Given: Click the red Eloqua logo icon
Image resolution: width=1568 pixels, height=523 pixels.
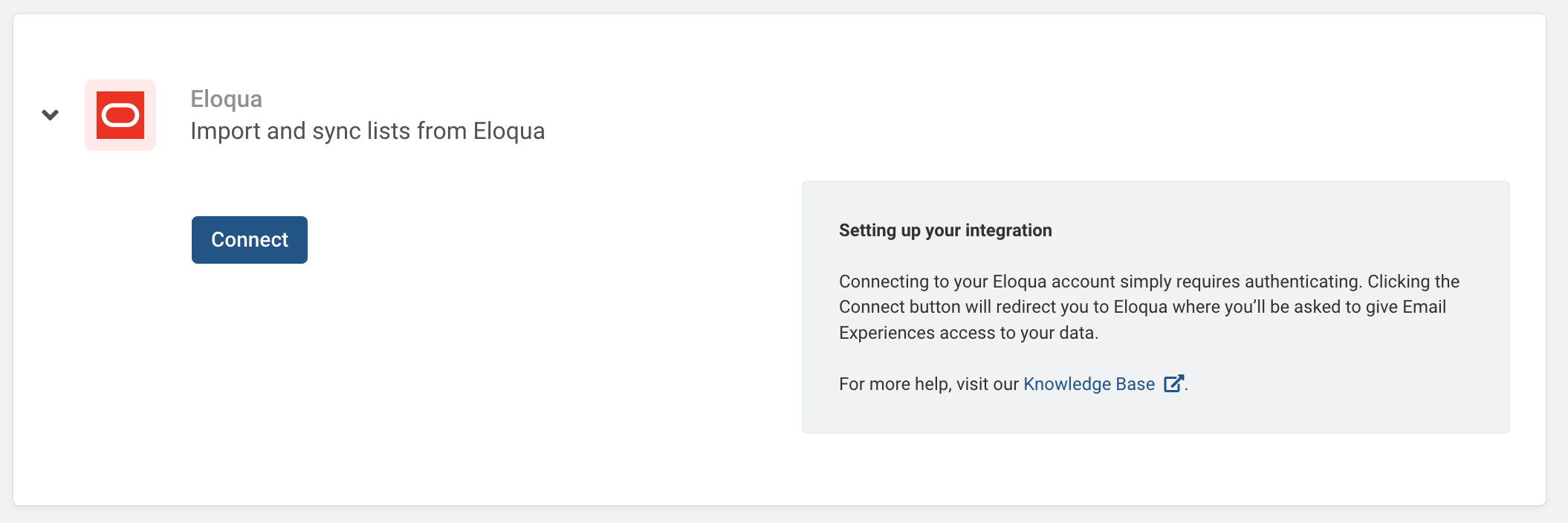Looking at the screenshot, I should [x=120, y=115].
